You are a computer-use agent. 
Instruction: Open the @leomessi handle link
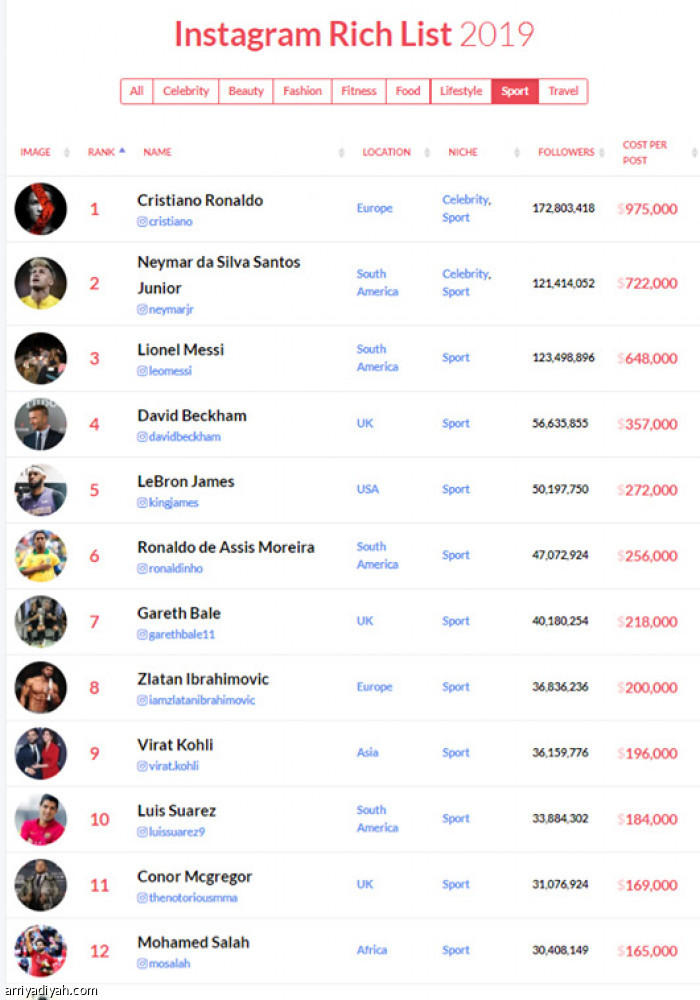[x=164, y=371]
